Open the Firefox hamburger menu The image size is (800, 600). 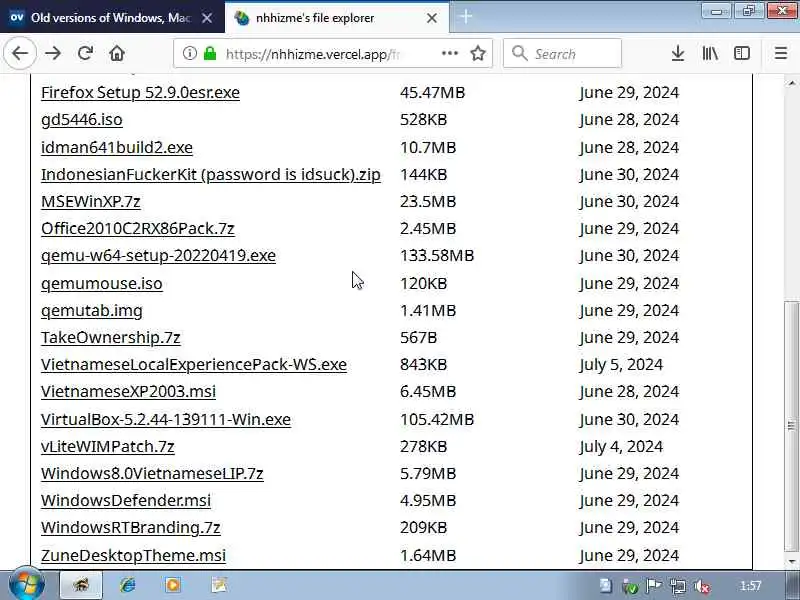point(781,53)
